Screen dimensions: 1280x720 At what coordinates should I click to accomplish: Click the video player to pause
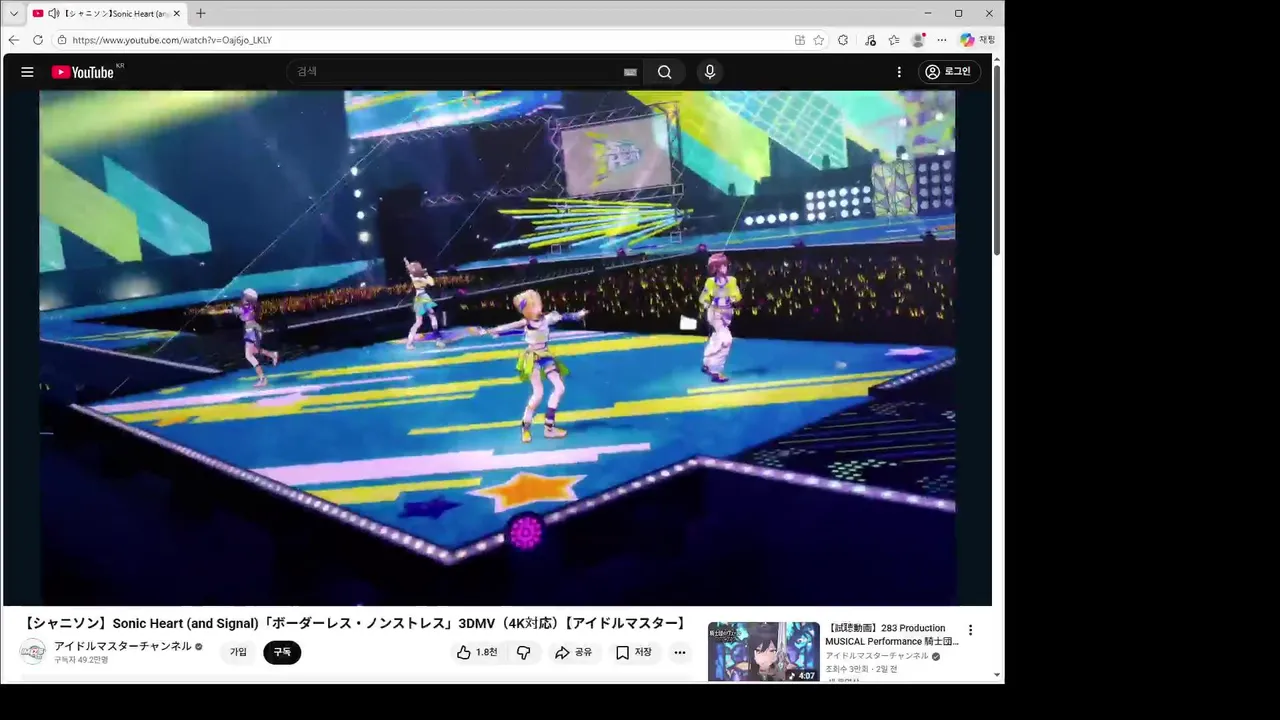coord(497,348)
